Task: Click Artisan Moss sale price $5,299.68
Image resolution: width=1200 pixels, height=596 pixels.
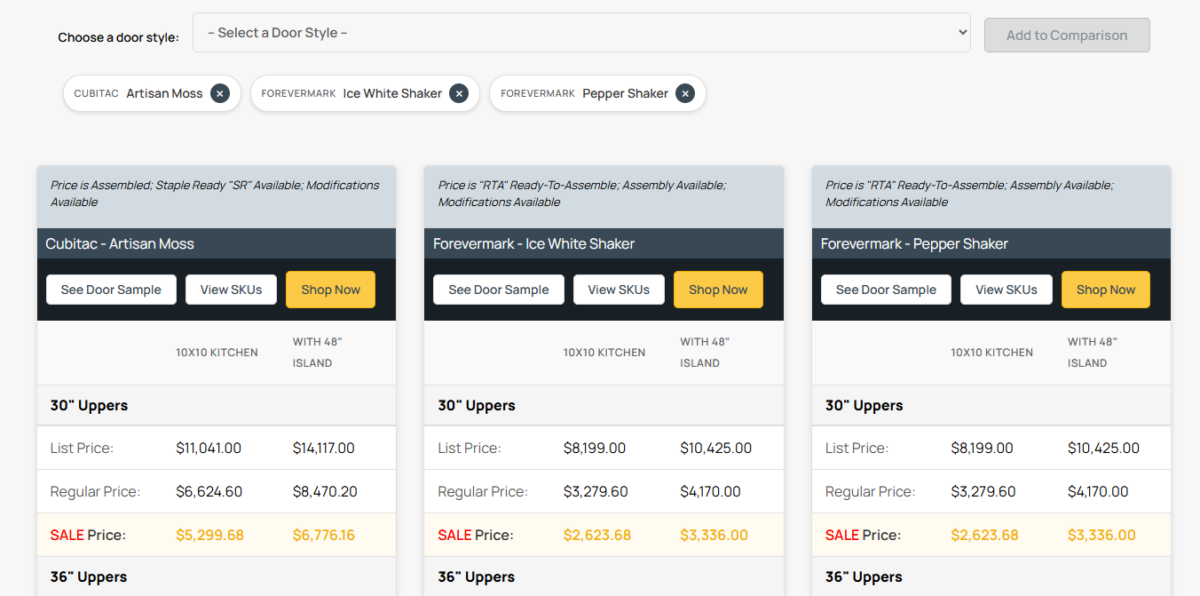Action: pyautogui.click(x=210, y=535)
